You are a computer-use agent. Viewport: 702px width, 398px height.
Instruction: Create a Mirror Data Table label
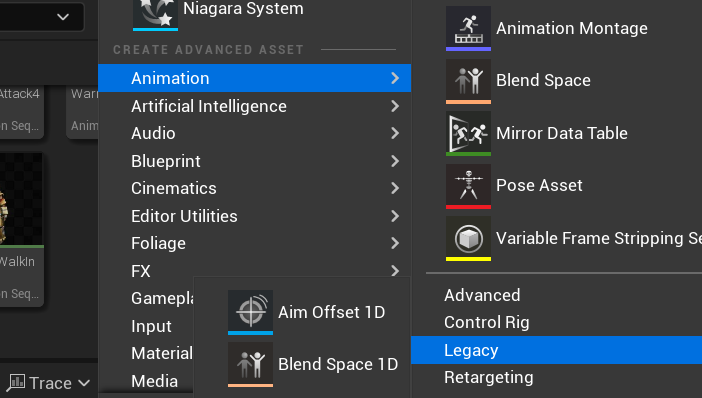pyautogui.click(x=562, y=133)
